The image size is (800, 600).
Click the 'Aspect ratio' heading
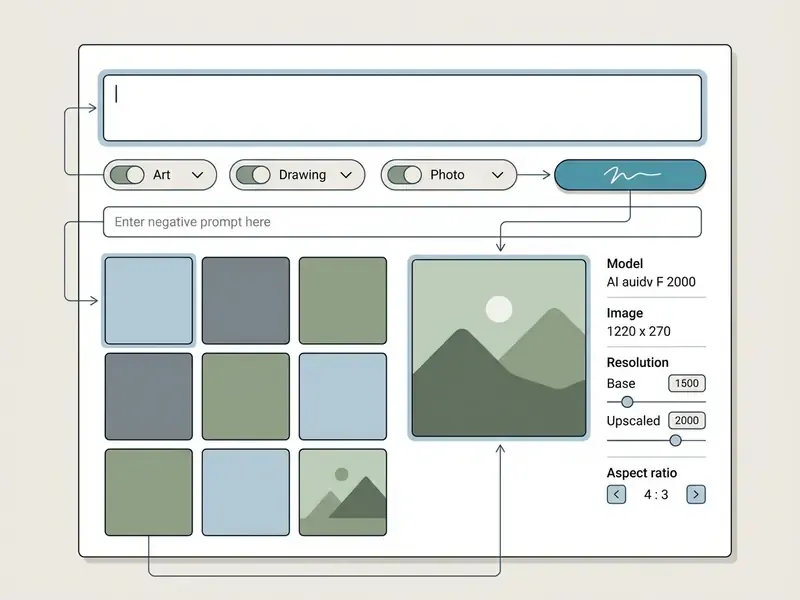642,473
